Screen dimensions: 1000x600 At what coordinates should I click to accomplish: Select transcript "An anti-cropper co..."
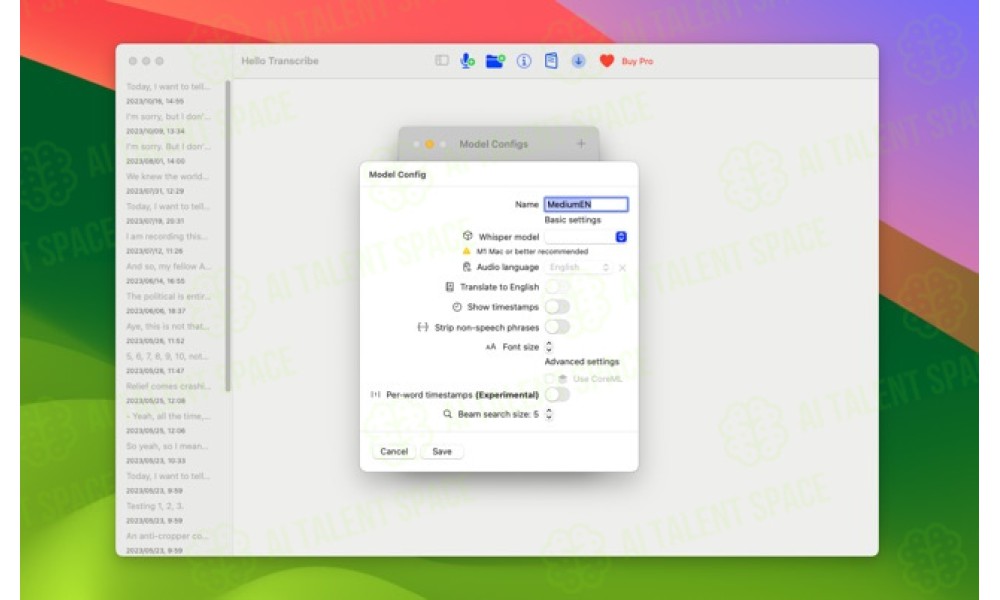168,543
